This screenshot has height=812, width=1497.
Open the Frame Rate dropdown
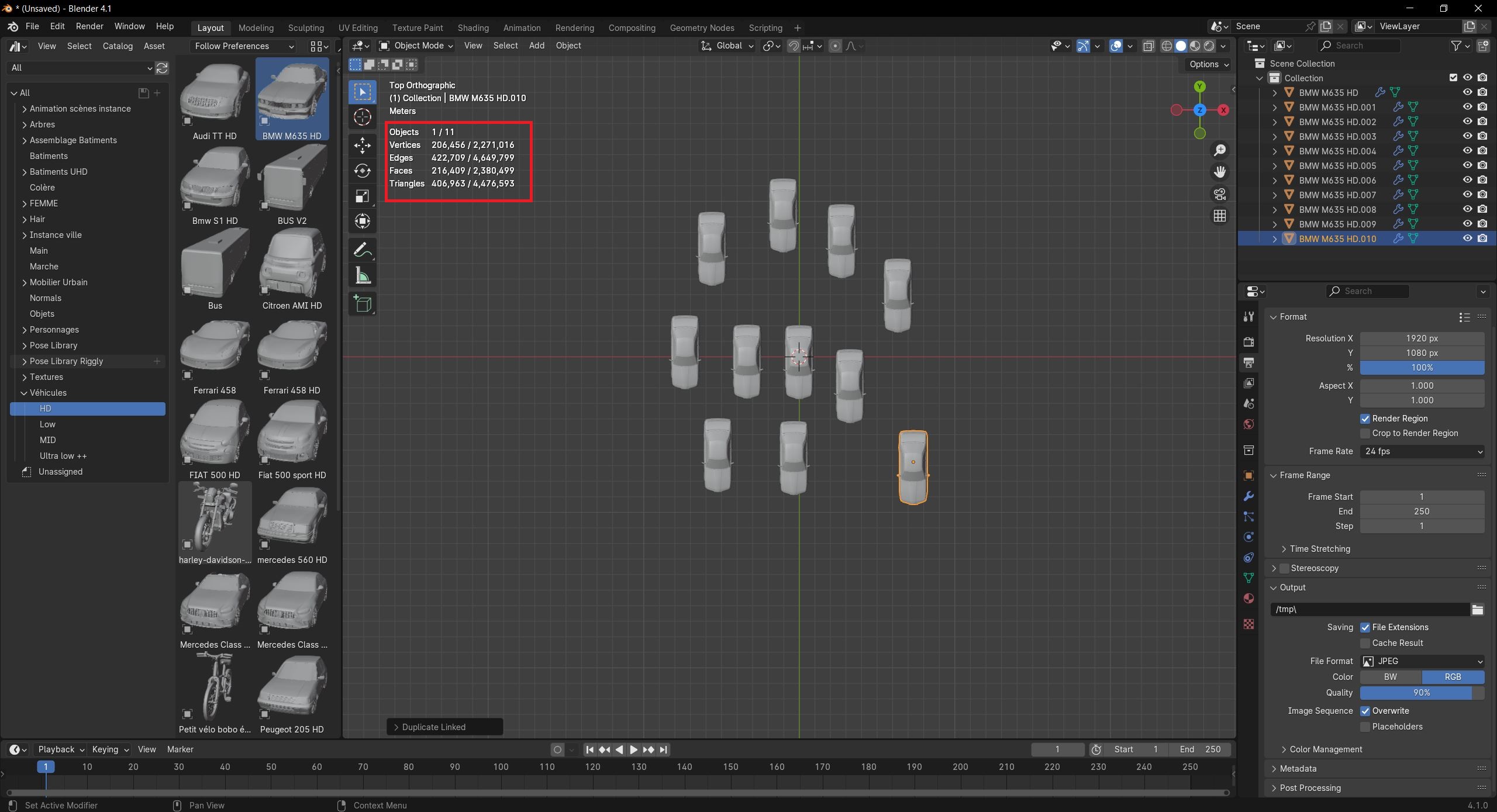pos(1422,451)
